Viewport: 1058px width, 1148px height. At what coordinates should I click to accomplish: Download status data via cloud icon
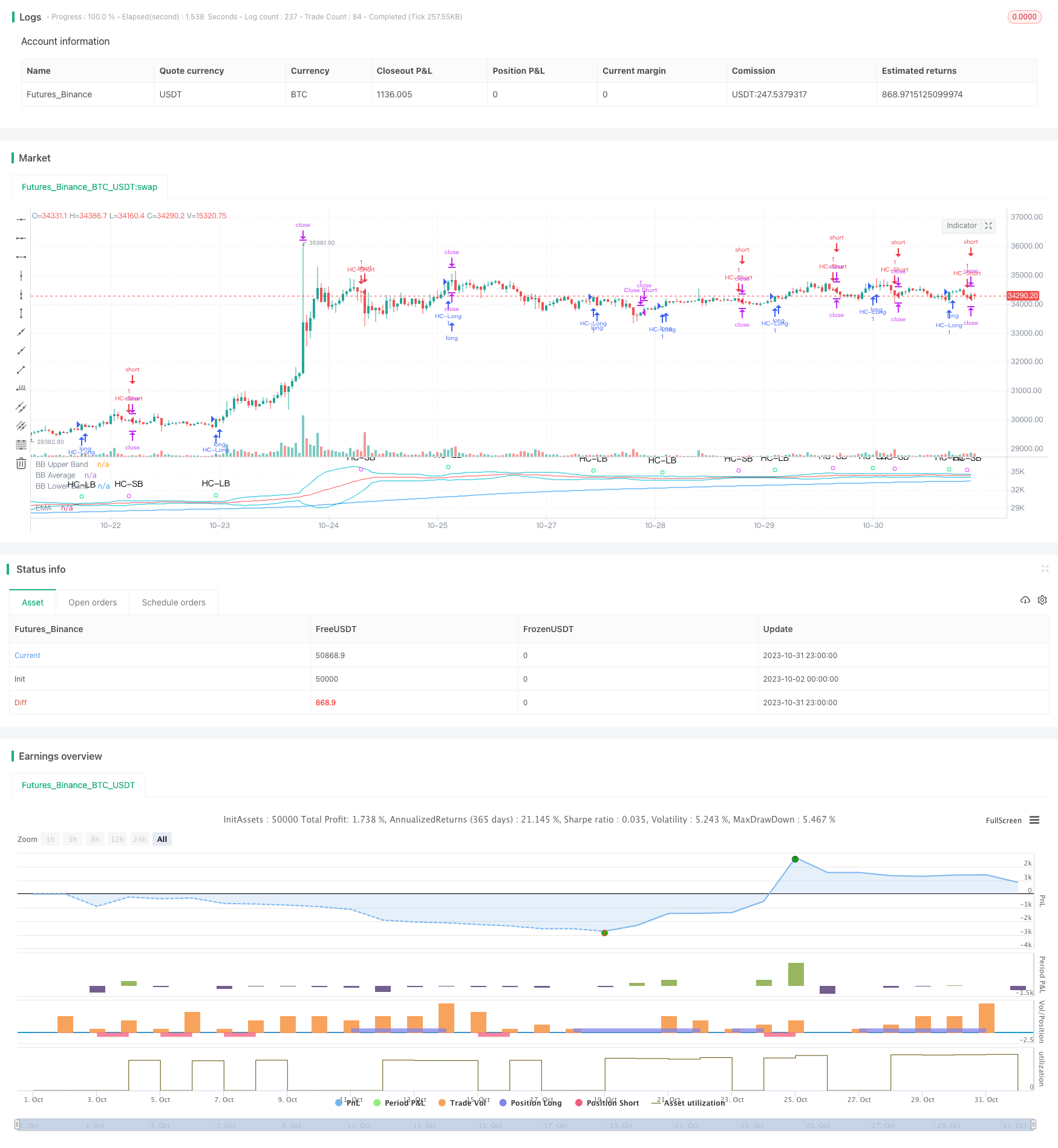(1025, 600)
